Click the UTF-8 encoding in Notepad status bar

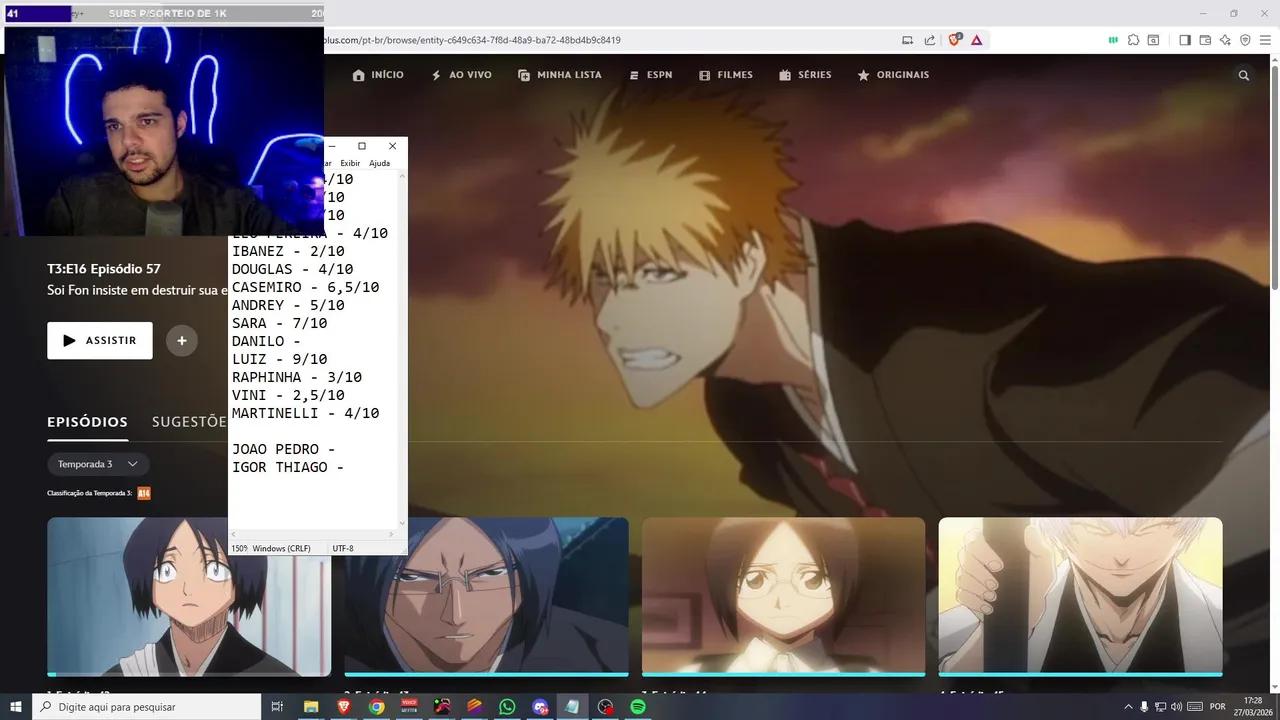(343, 549)
